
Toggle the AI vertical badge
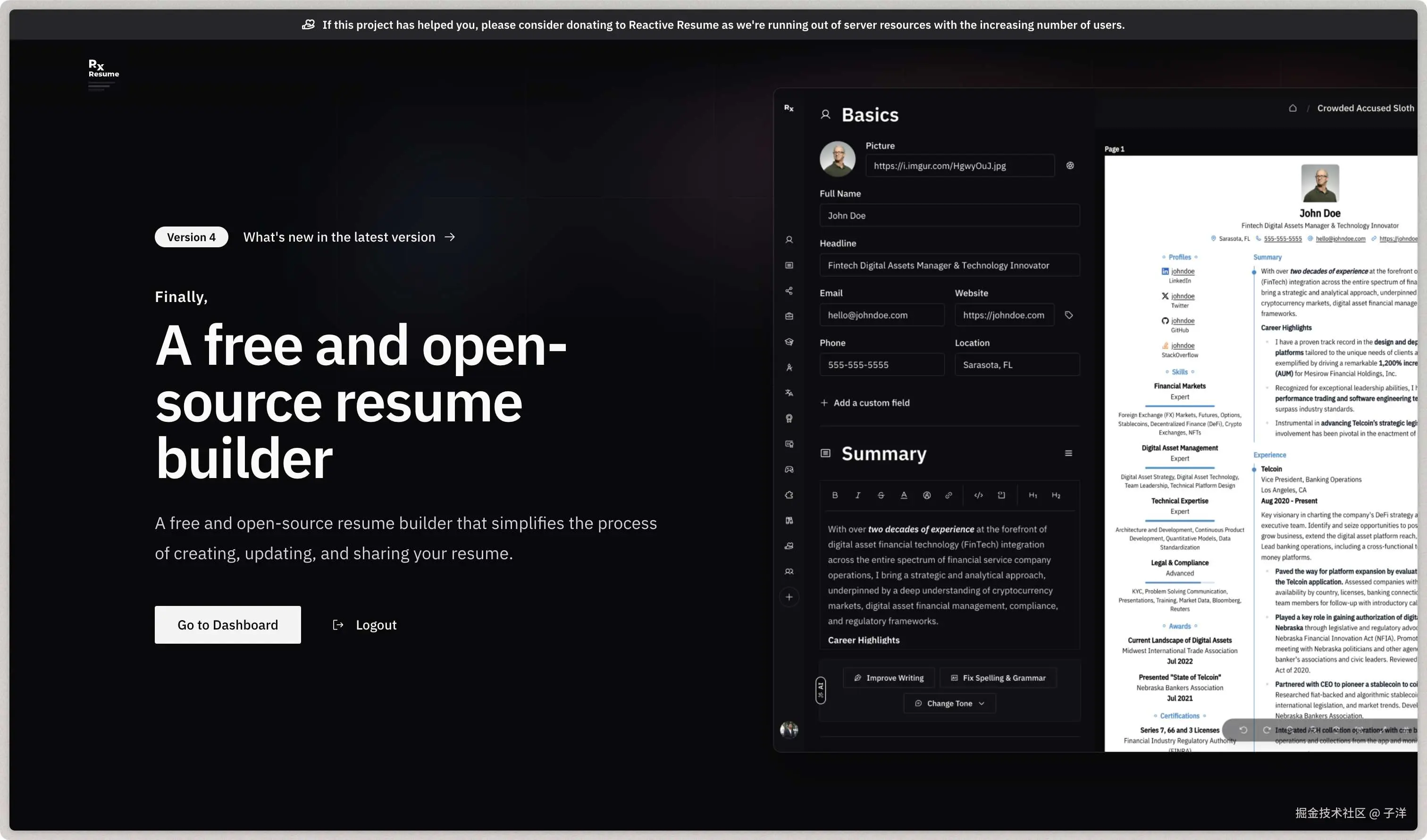tap(821, 690)
